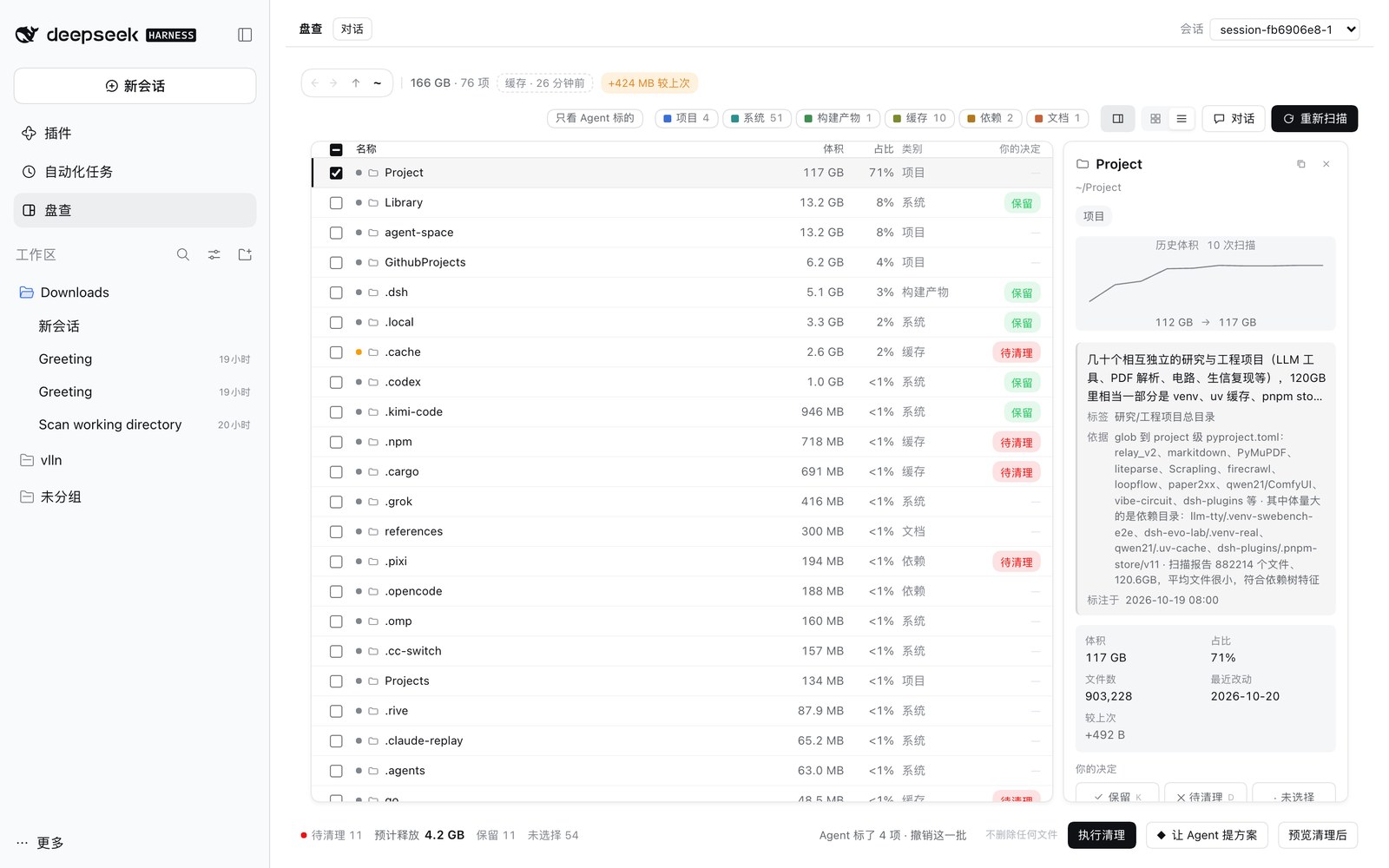
Task: Switch to list view
Action: [x=1182, y=118]
